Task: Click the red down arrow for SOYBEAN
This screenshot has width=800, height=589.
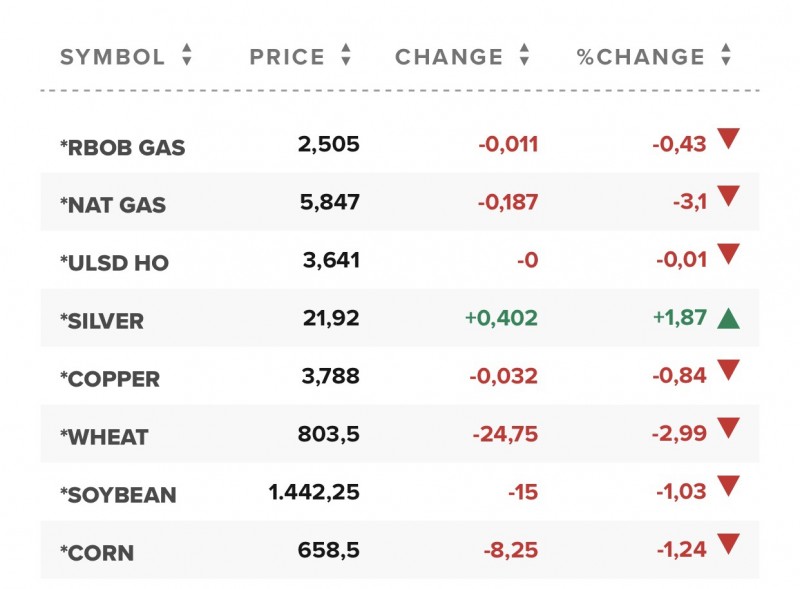Action: coord(728,487)
